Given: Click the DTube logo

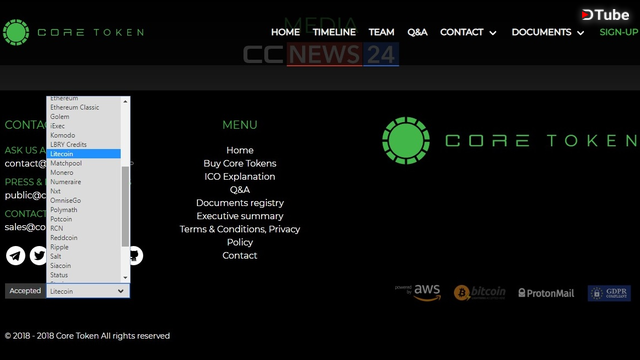Looking at the screenshot, I should 606,15.
